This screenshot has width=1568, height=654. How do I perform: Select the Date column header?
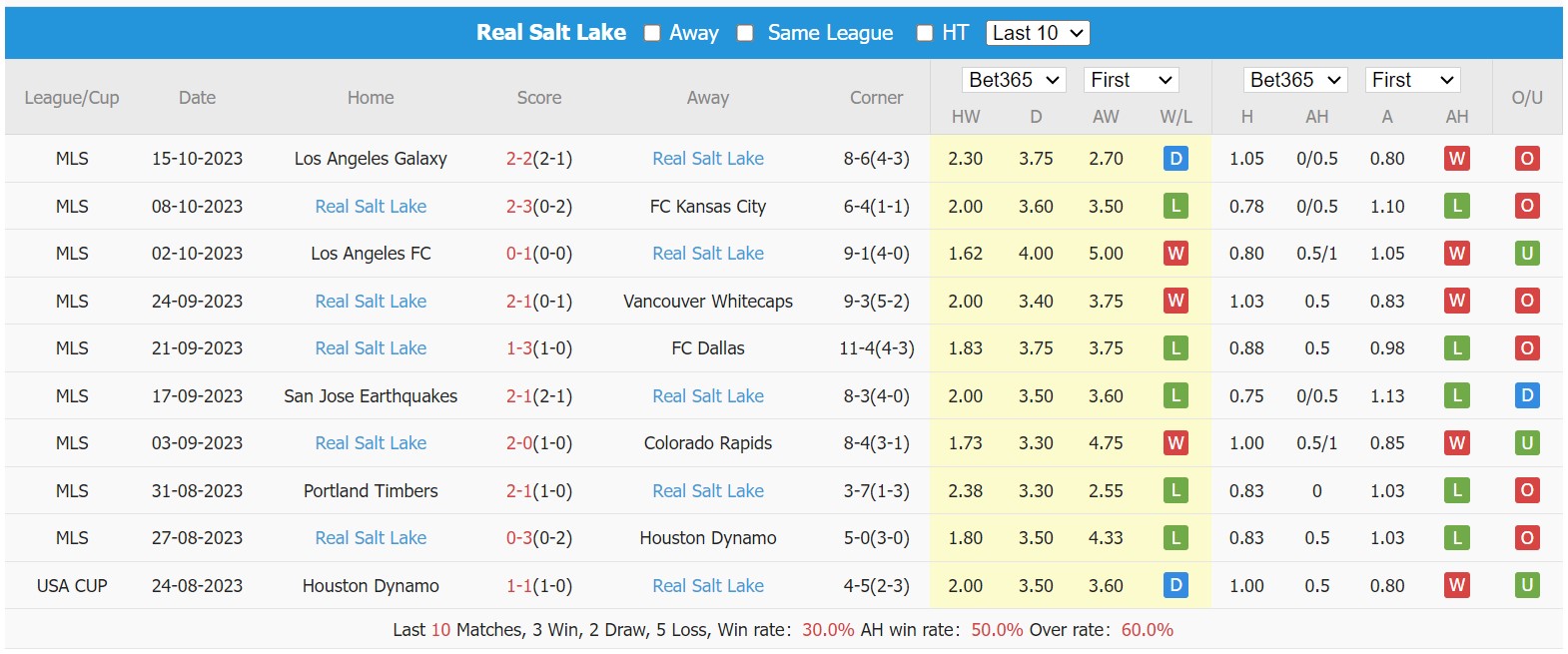click(x=197, y=97)
